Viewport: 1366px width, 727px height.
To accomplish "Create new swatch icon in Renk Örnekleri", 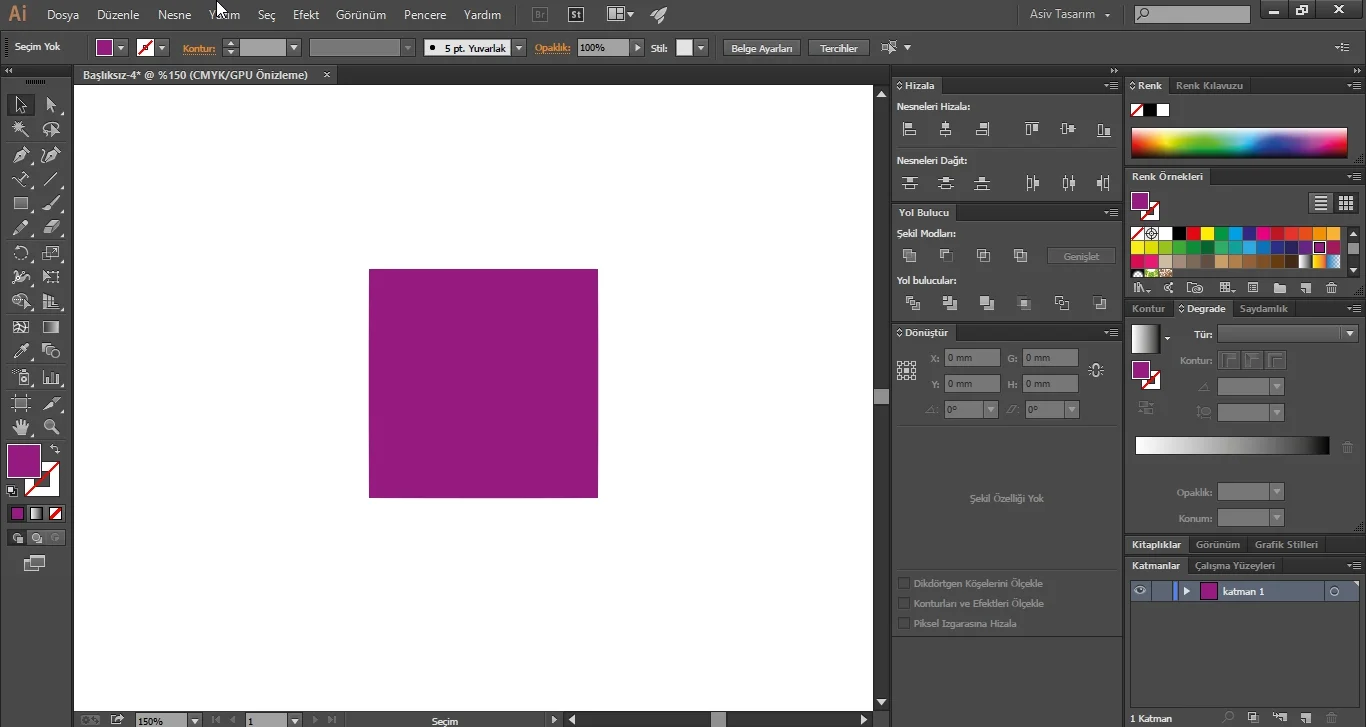I will coord(1305,288).
